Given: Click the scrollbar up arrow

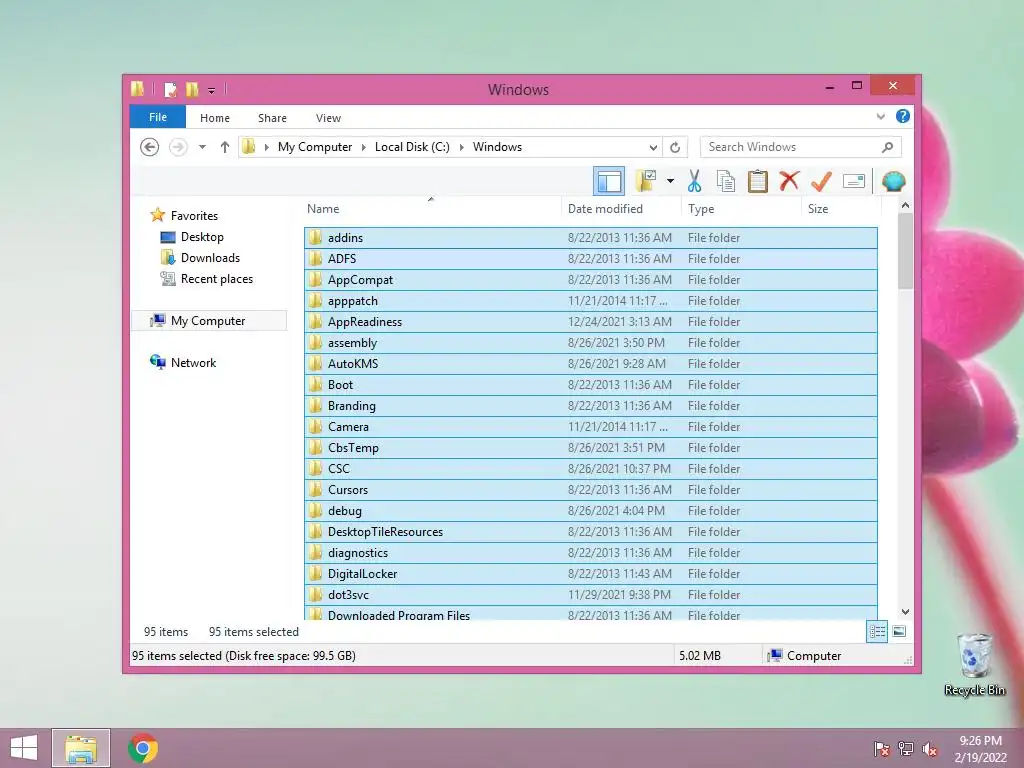Looking at the screenshot, I should [x=905, y=205].
